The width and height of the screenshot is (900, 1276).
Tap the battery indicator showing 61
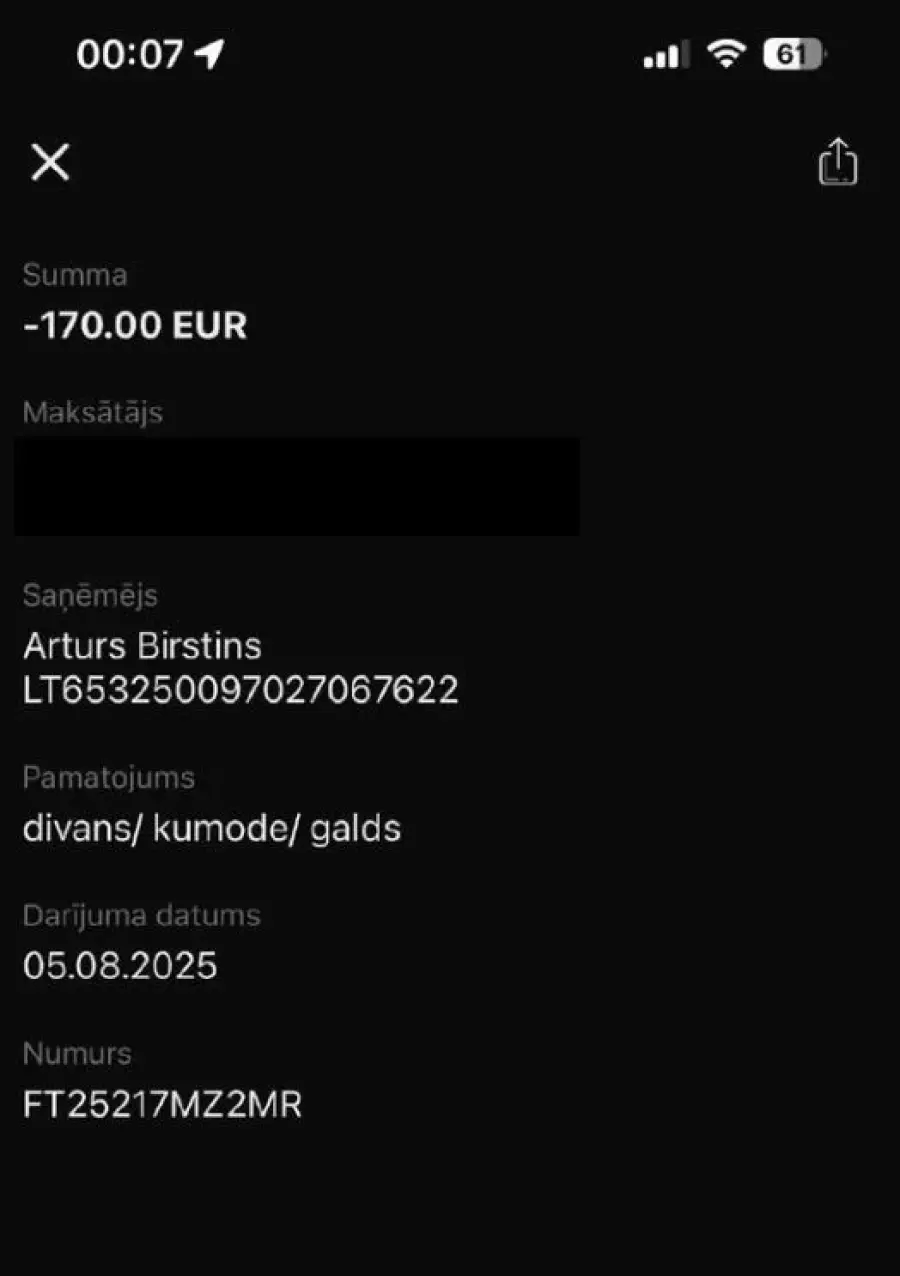[793, 54]
